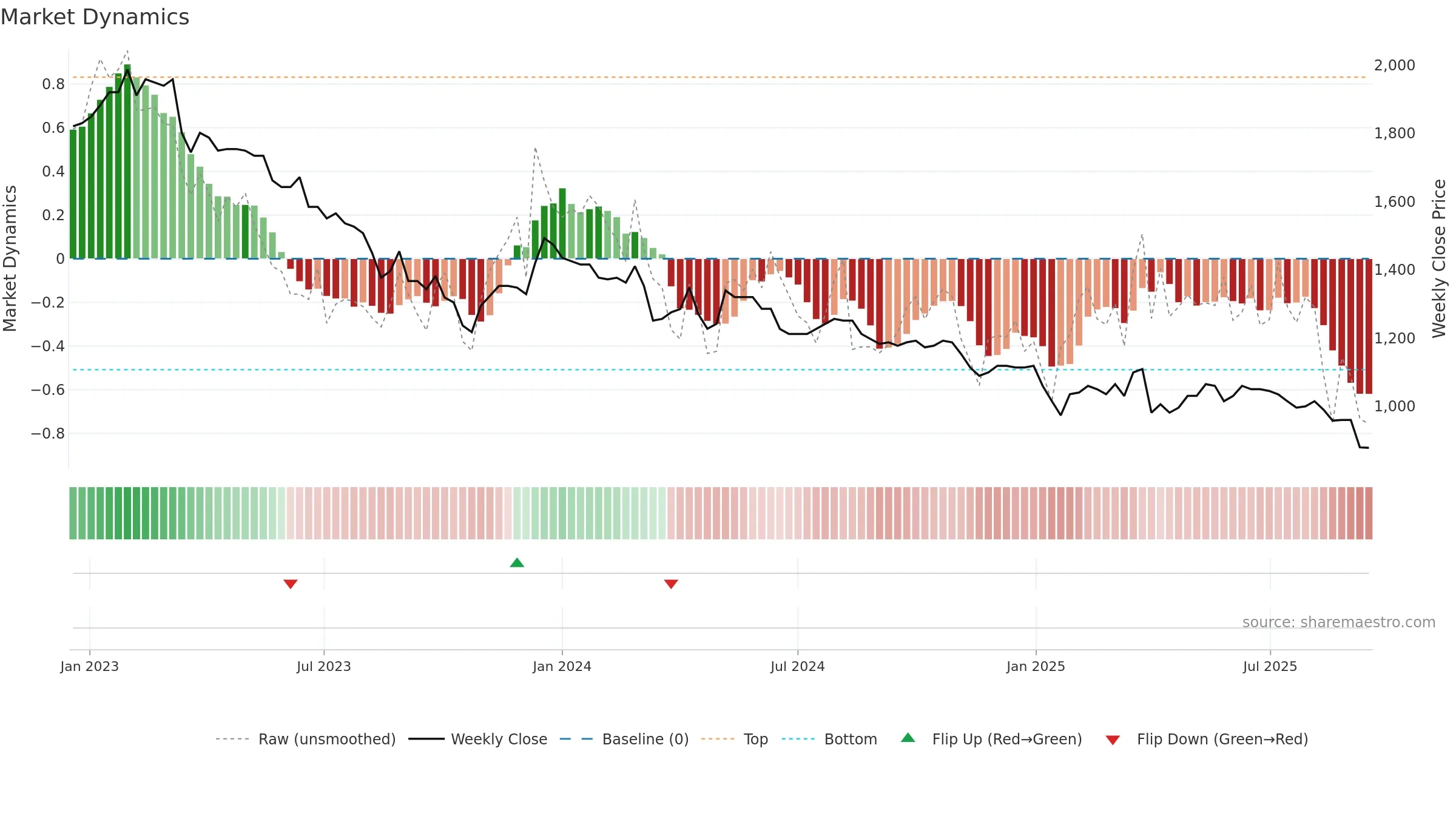Click the −0.2 left axis label

[x=48, y=302]
